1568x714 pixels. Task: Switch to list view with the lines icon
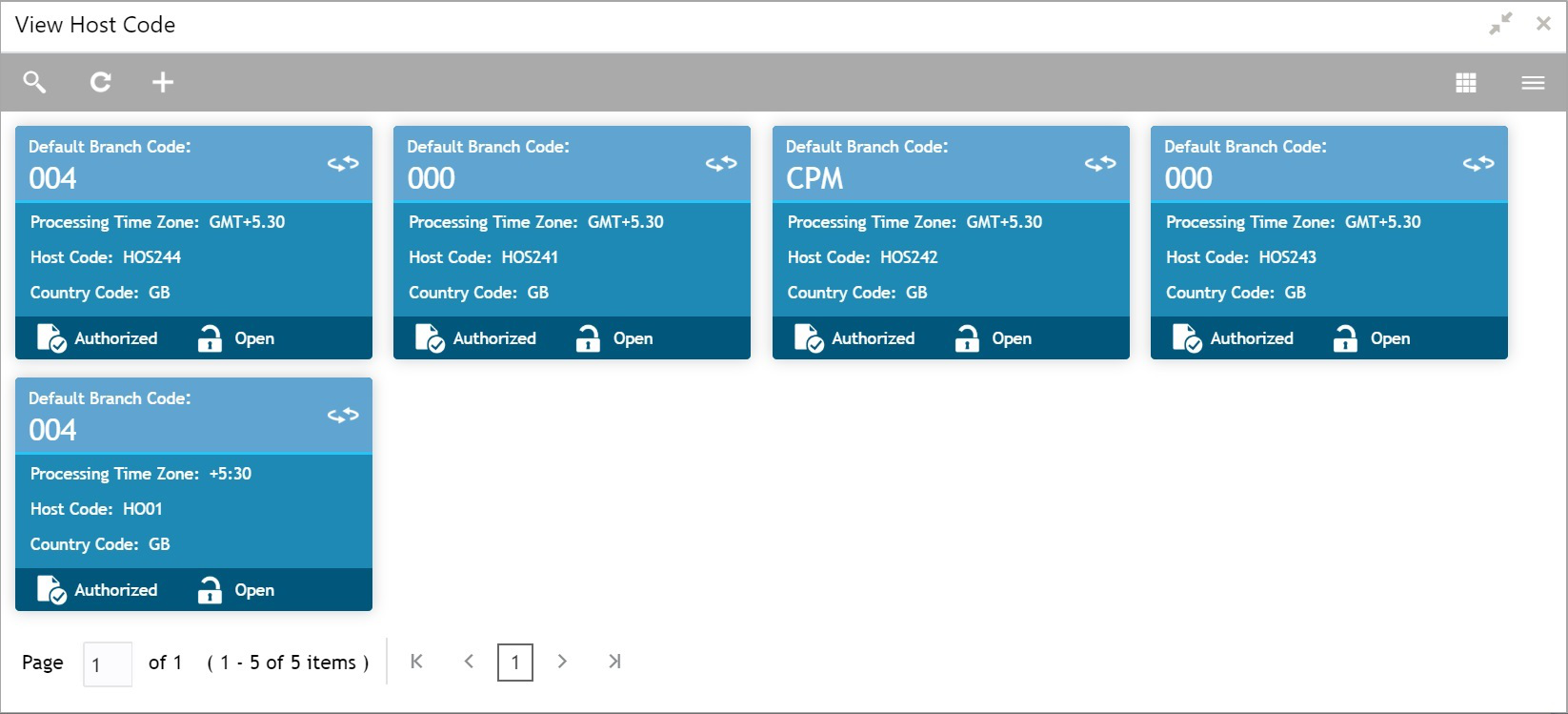[1533, 83]
